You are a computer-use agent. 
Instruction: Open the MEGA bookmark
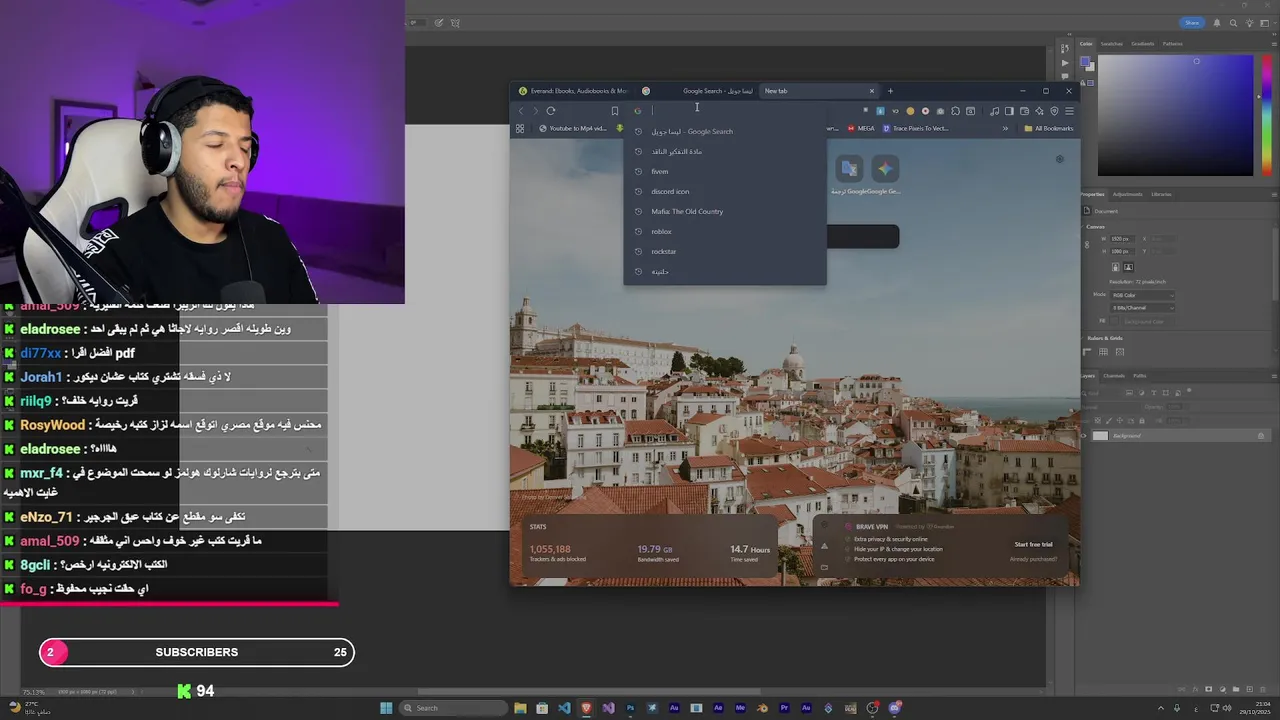pyautogui.click(x=861, y=128)
